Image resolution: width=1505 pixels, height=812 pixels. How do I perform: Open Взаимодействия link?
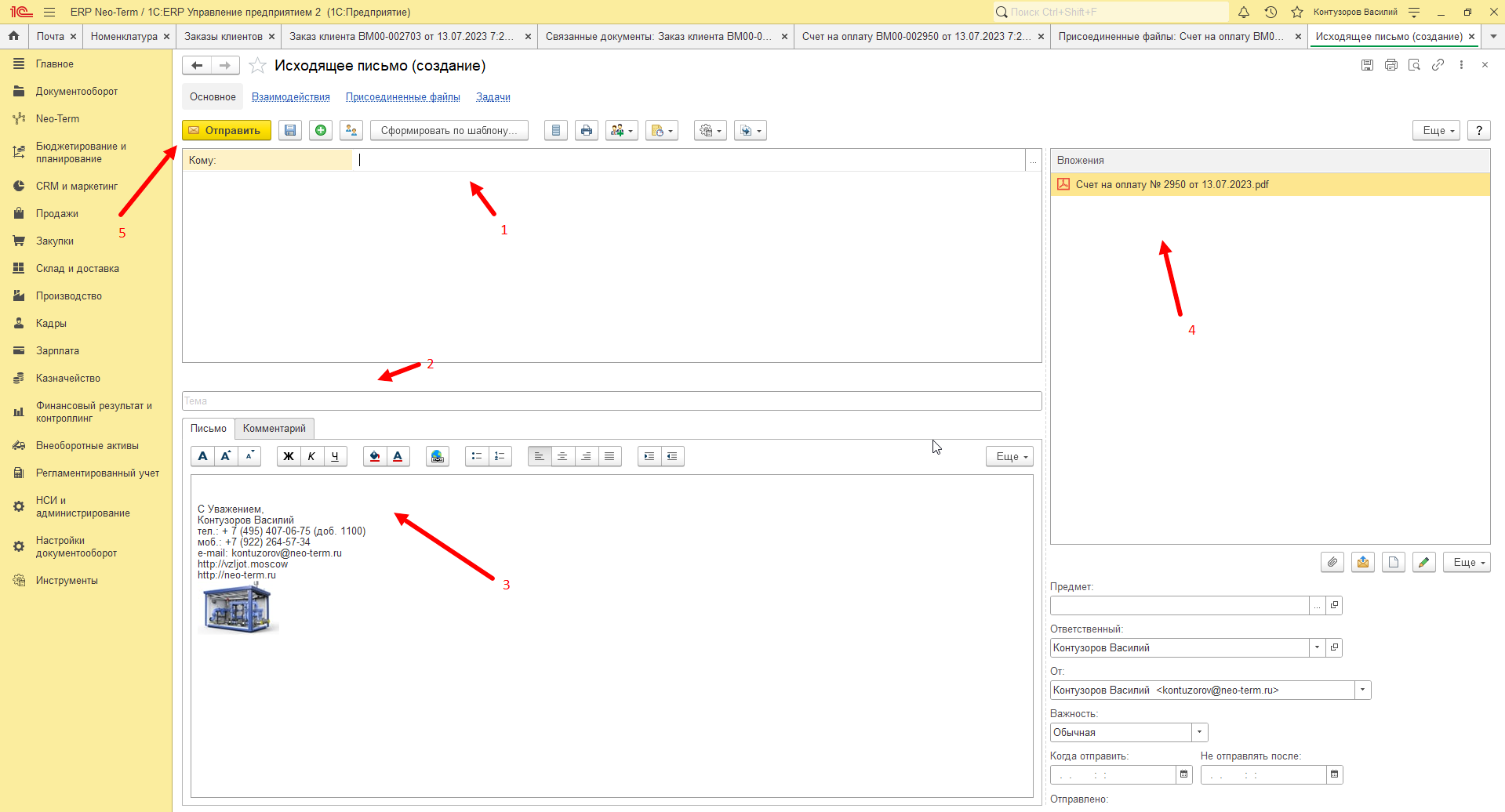(291, 96)
